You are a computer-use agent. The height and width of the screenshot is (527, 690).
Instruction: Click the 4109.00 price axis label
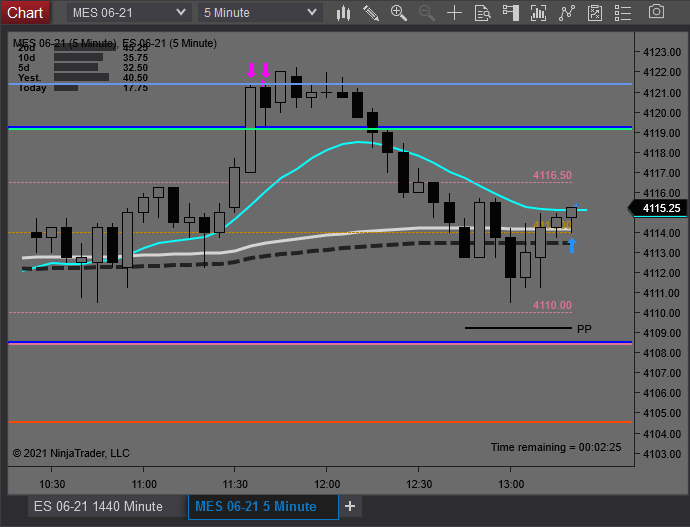coord(662,333)
